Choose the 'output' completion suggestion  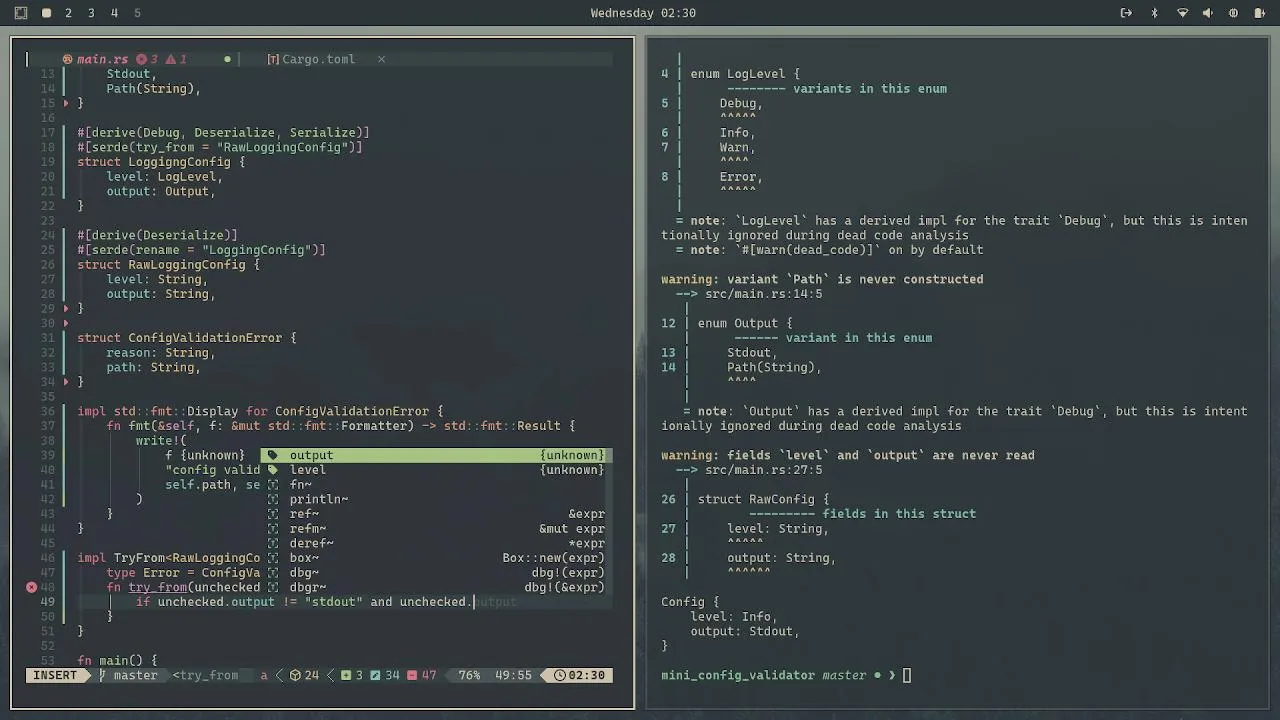coord(434,455)
